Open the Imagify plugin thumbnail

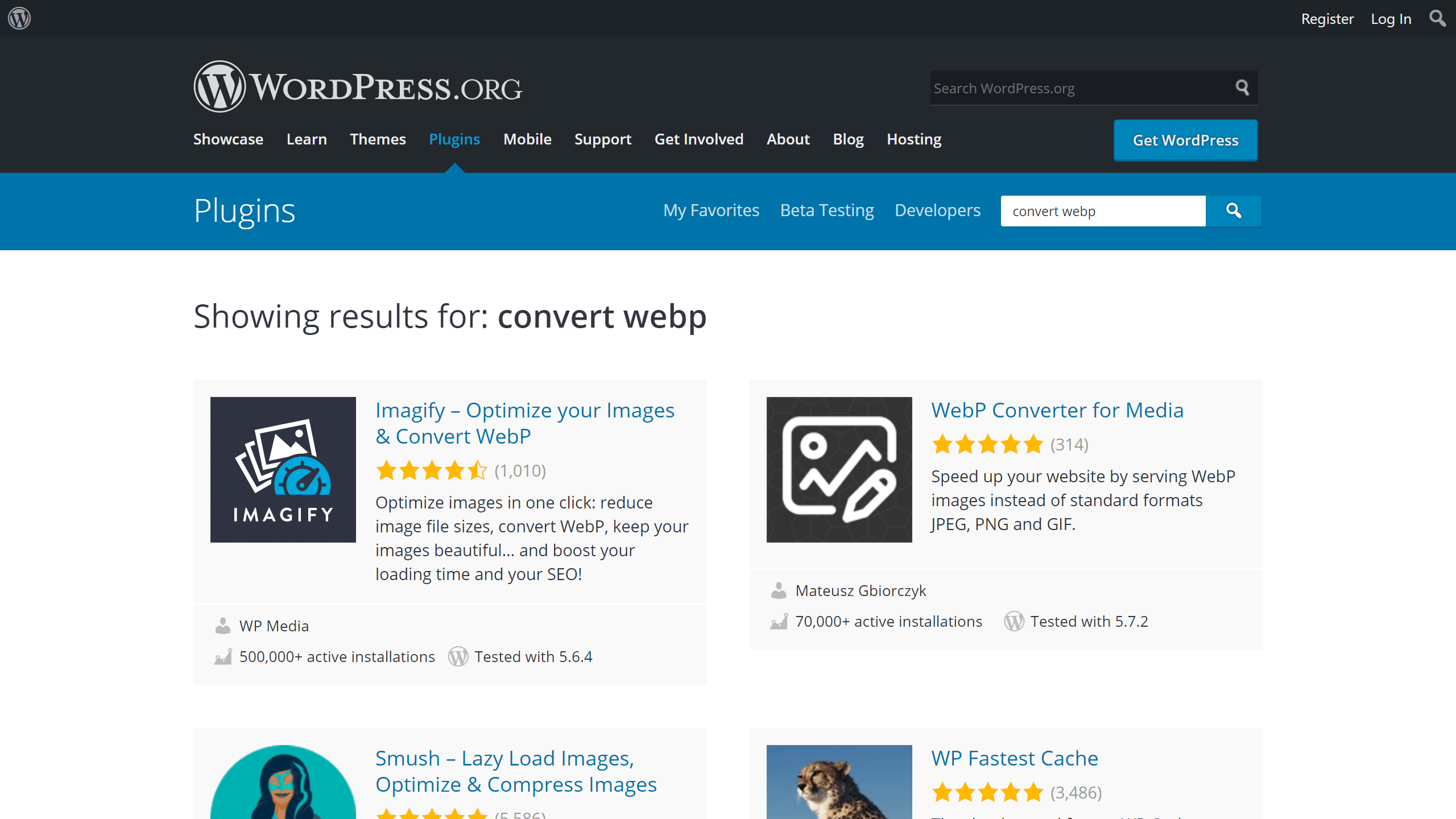[x=283, y=470]
